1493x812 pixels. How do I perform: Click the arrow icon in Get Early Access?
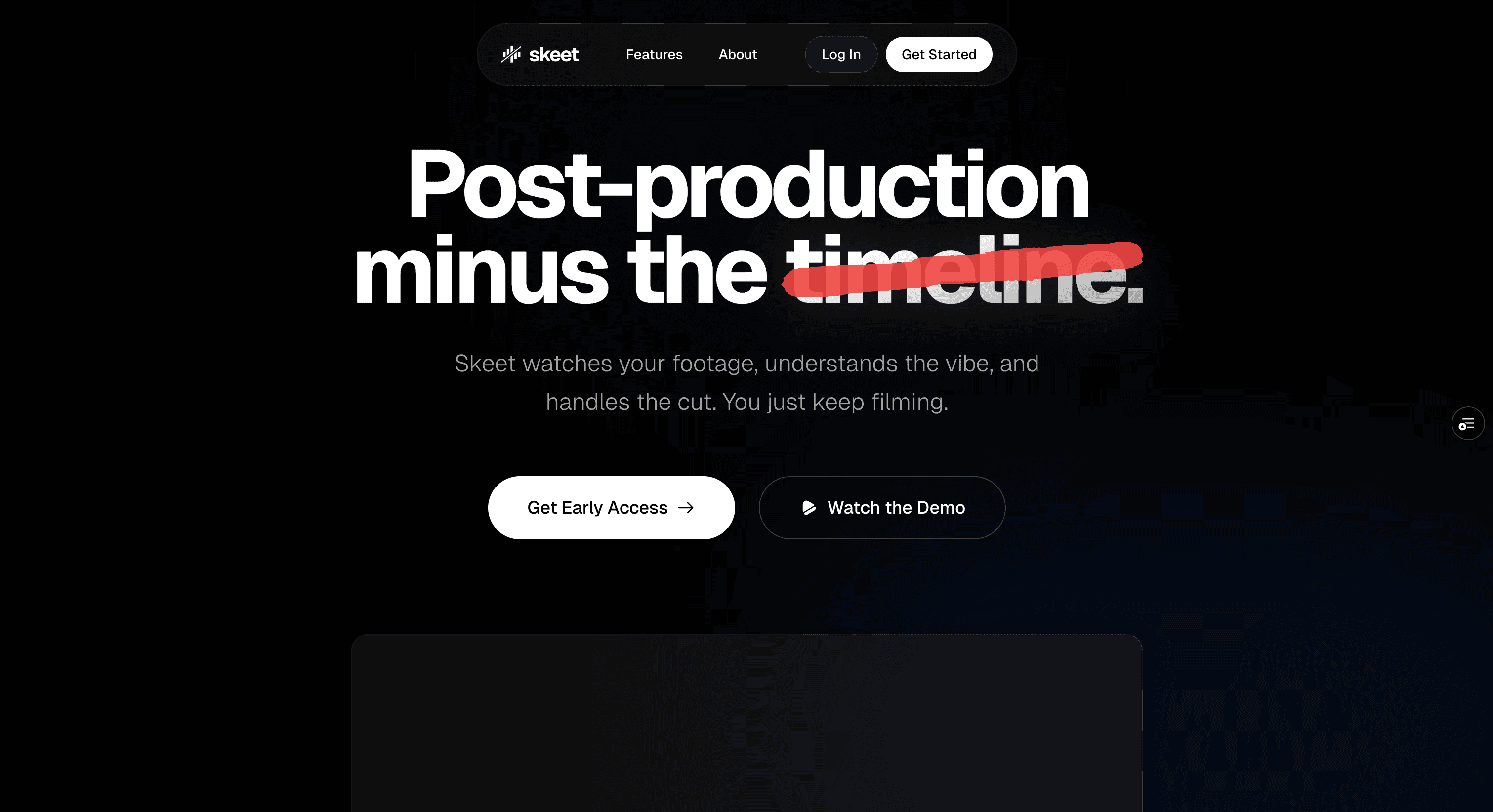point(686,508)
